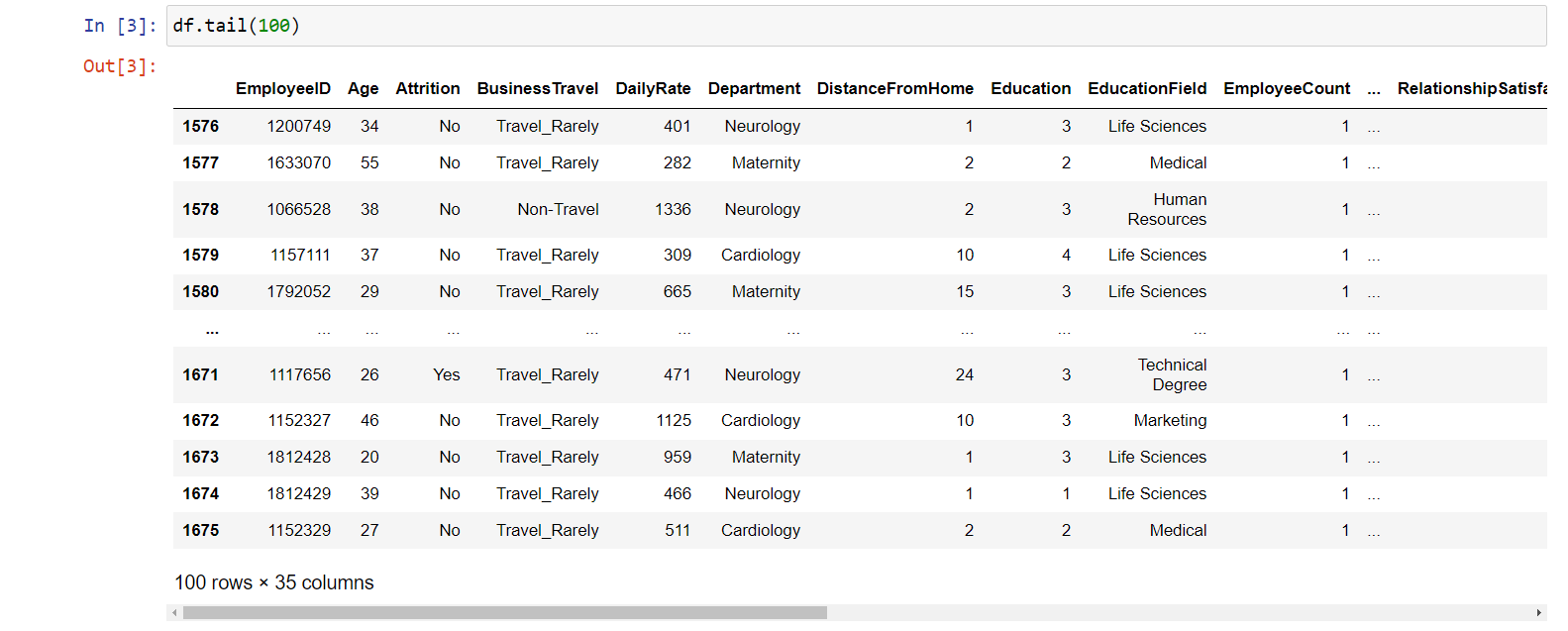This screenshot has height=631, width=1568.
Task: Click the In [3] input prompt label
Action: tap(120, 26)
